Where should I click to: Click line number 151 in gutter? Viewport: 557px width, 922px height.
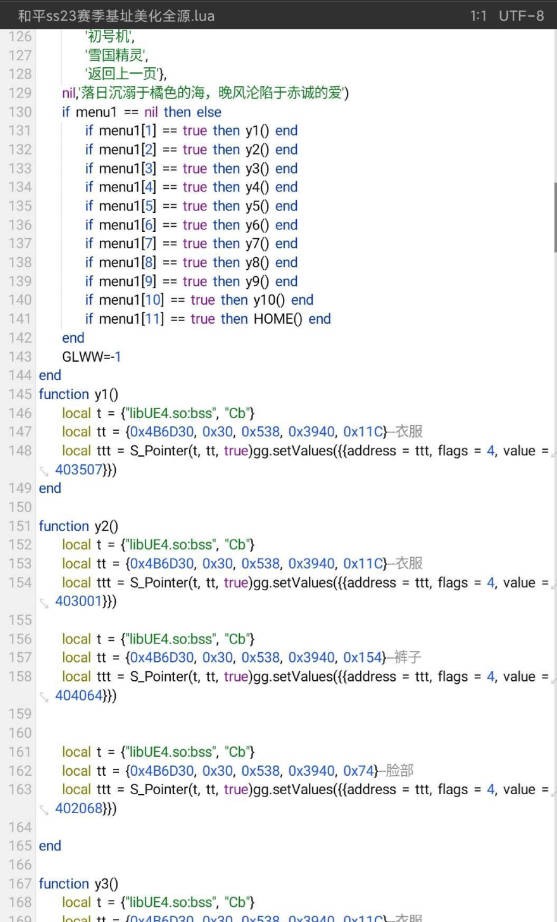click(20, 526)
